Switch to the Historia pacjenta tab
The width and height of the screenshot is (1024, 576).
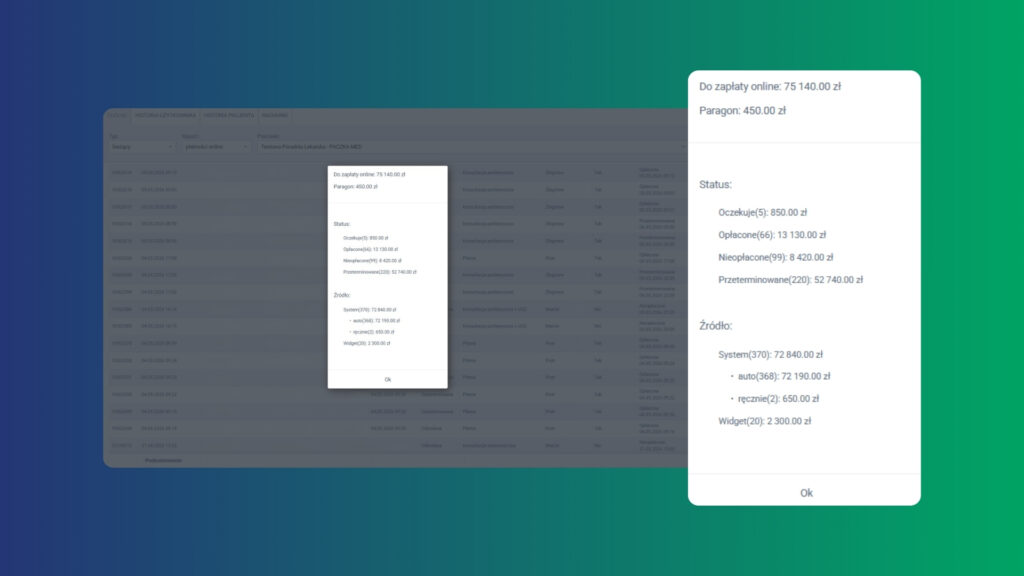pyautogui.click(x=229, y=116)
